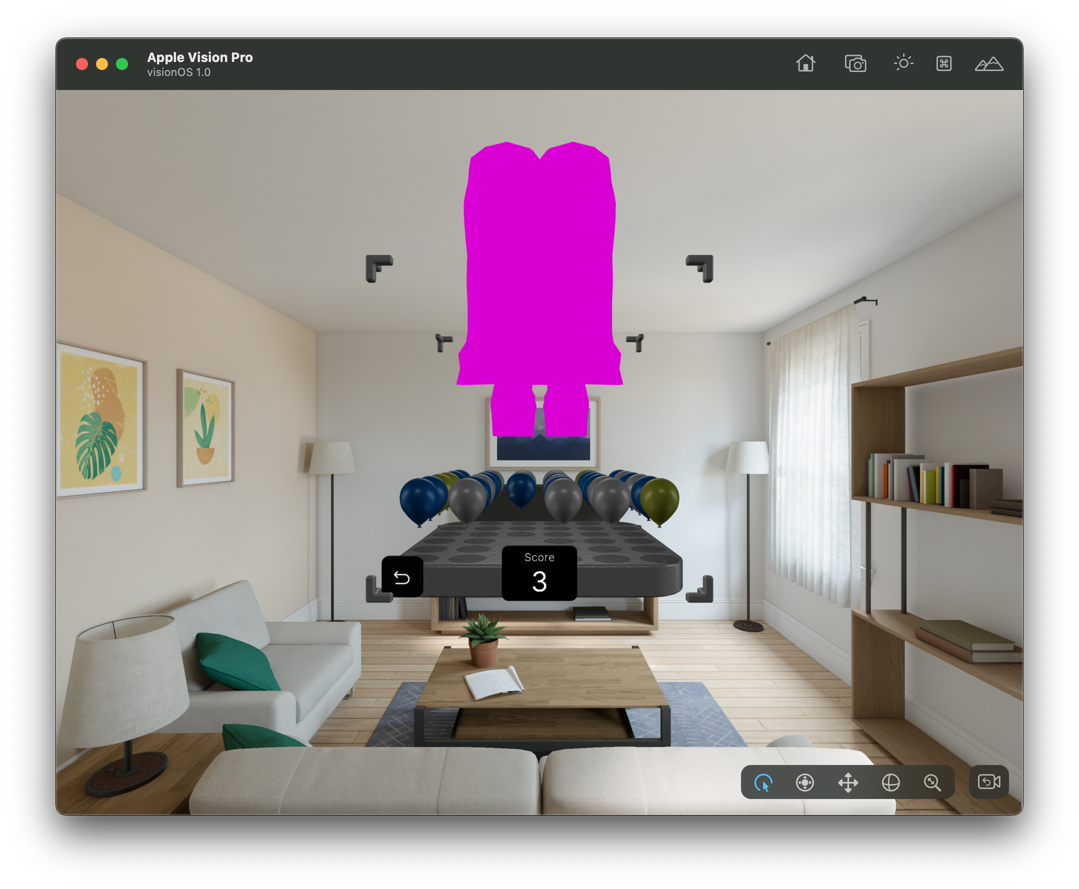The image size is (1079, 889).
Task: Pop the olive green balloon on right
Action: (661, 501)
